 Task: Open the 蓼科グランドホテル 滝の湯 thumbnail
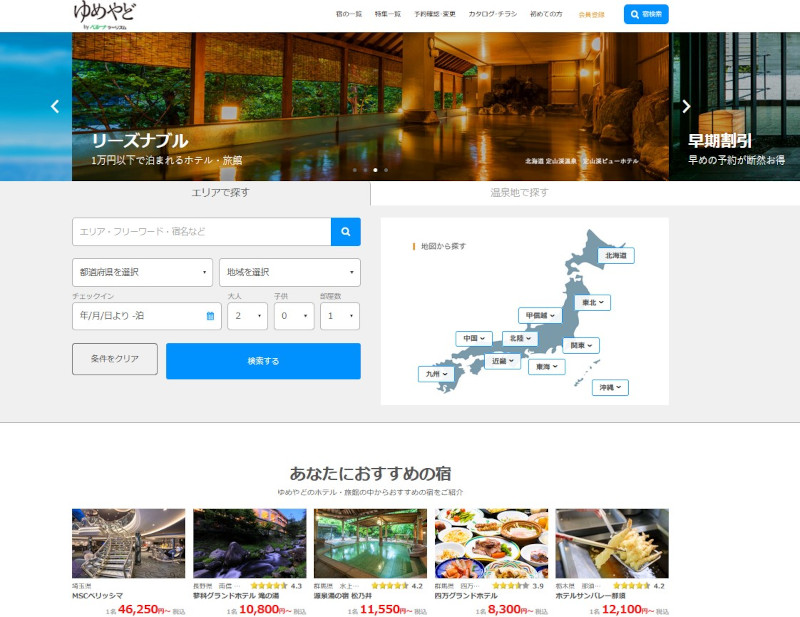click(249, 543)
